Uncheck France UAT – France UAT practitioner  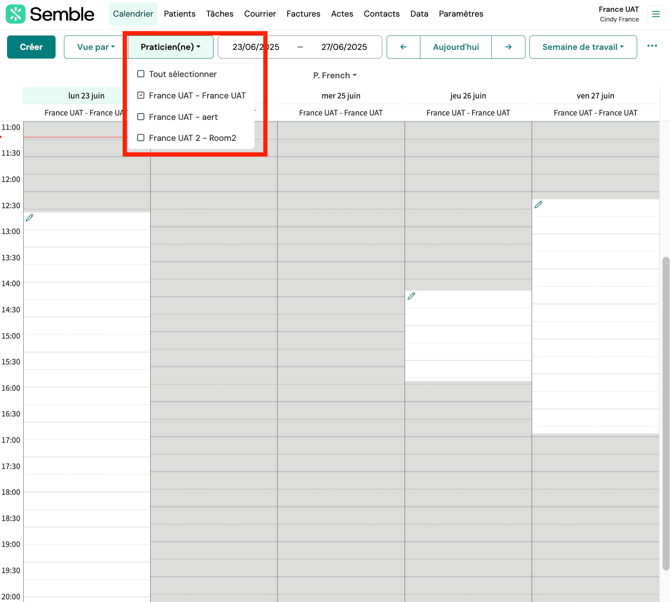141,96
